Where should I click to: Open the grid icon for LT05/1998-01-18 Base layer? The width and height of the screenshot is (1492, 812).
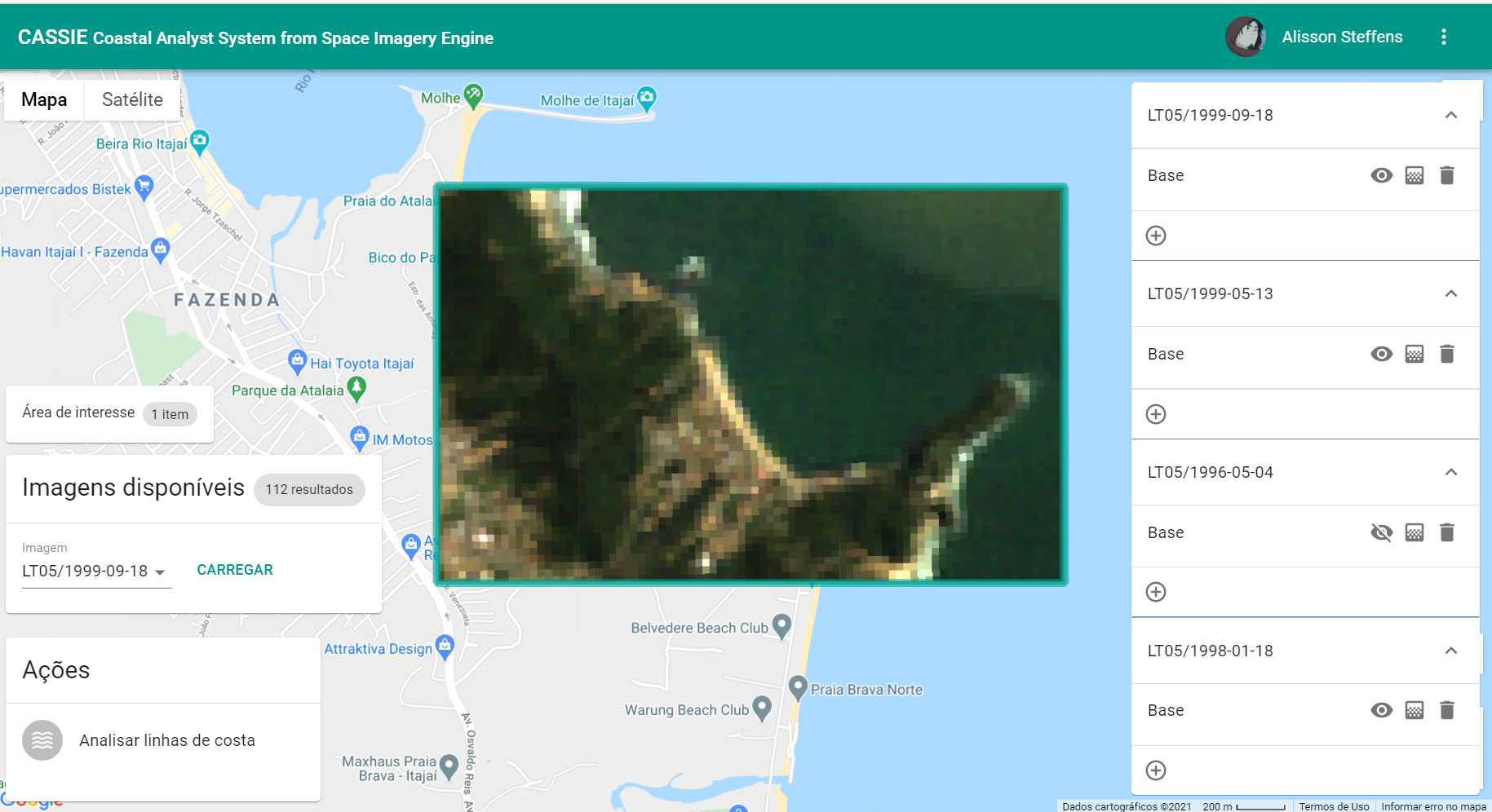pyautogui.click(x=1415, y=710)
